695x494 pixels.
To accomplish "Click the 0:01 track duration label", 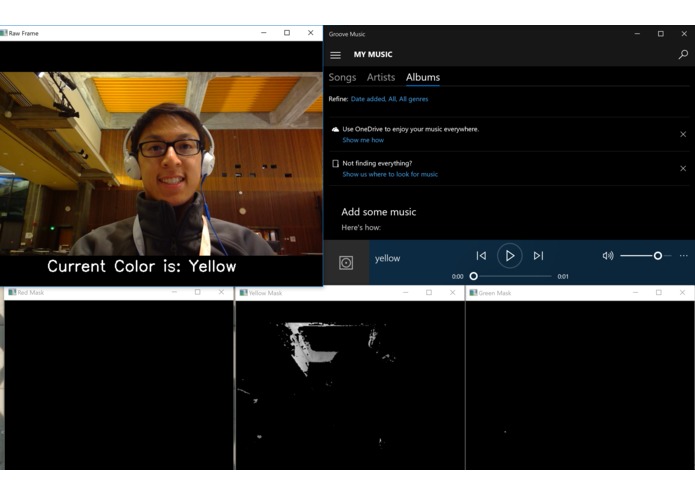I will coord(563,276).
